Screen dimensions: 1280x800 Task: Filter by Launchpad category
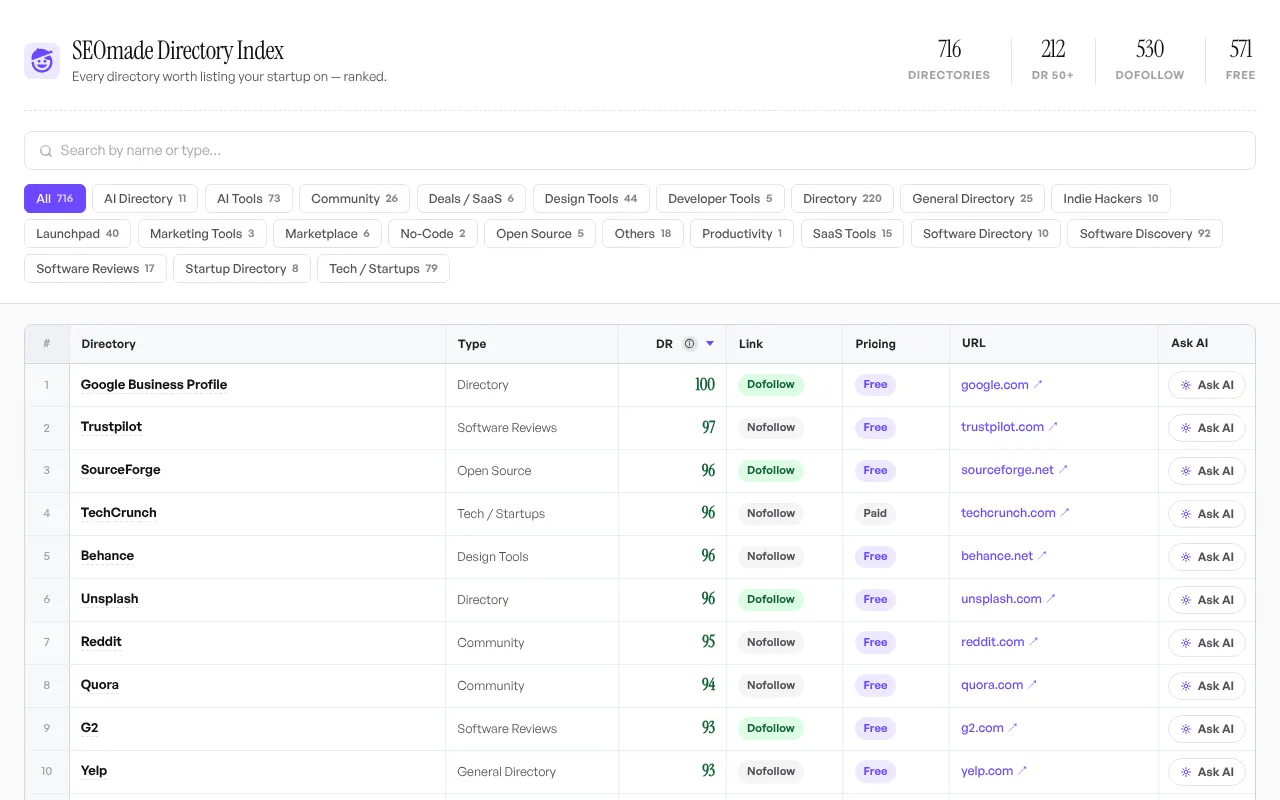tap(77, 234)
